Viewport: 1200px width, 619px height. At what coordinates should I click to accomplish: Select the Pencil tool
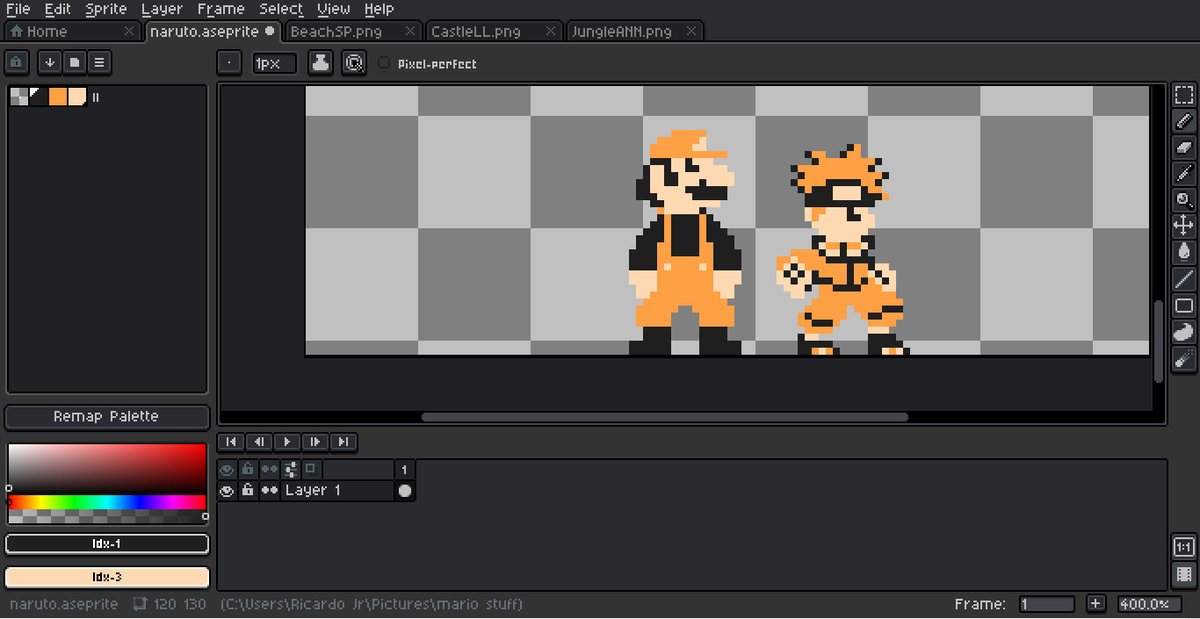coord(1184,121)
